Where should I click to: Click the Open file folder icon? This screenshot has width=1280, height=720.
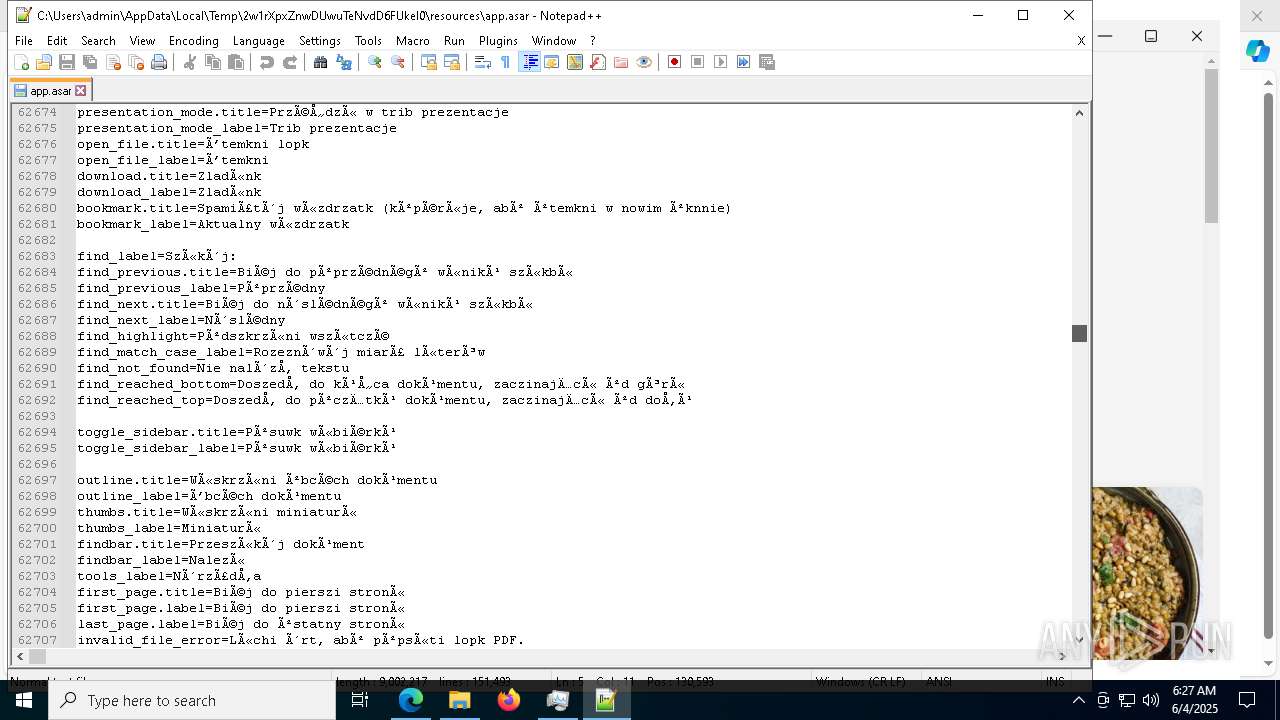click(x=44, y=62)
